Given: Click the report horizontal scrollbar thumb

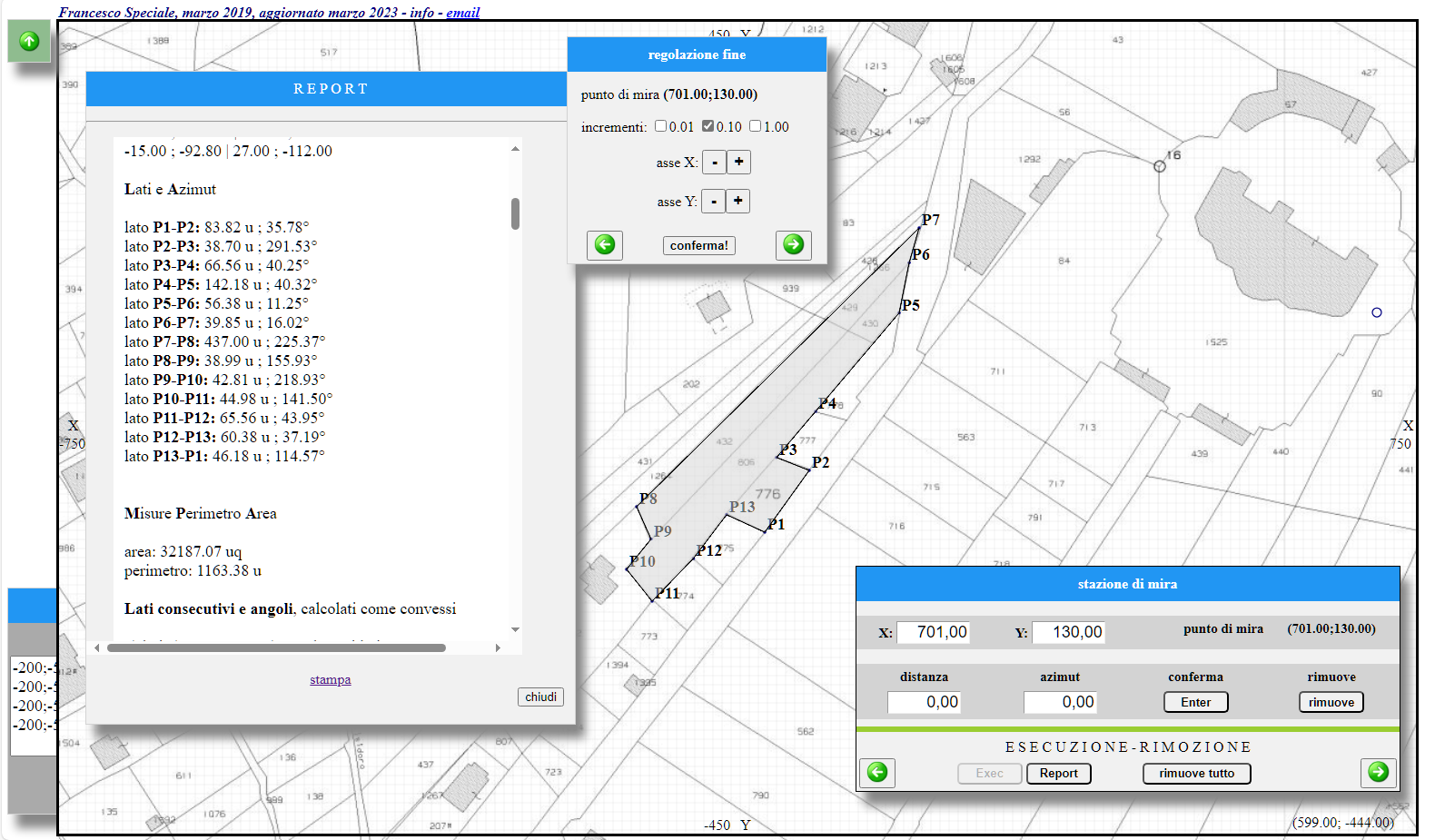Looking at the screenshot, I should (x=276, y=647).
